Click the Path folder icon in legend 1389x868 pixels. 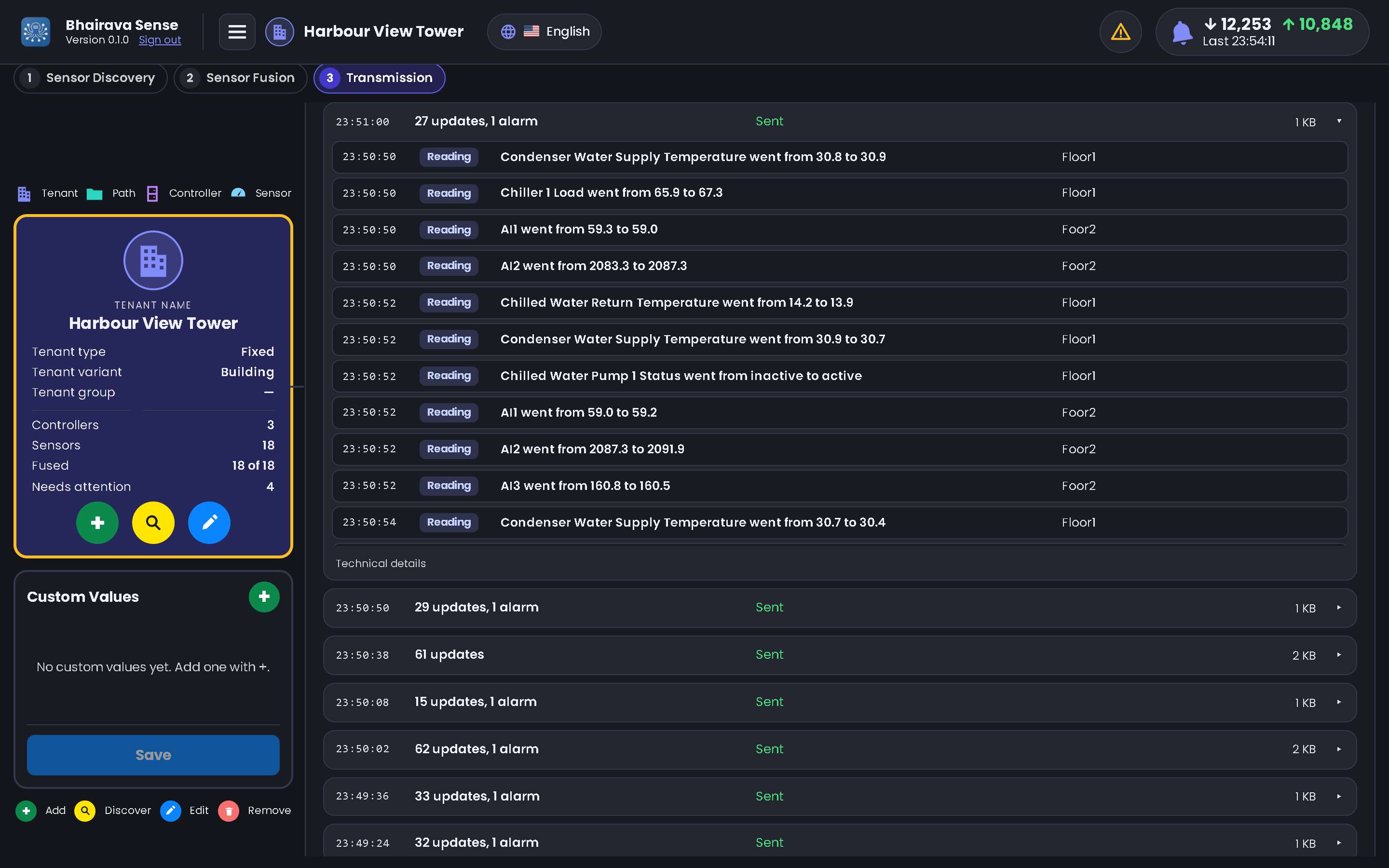[94, 194]
